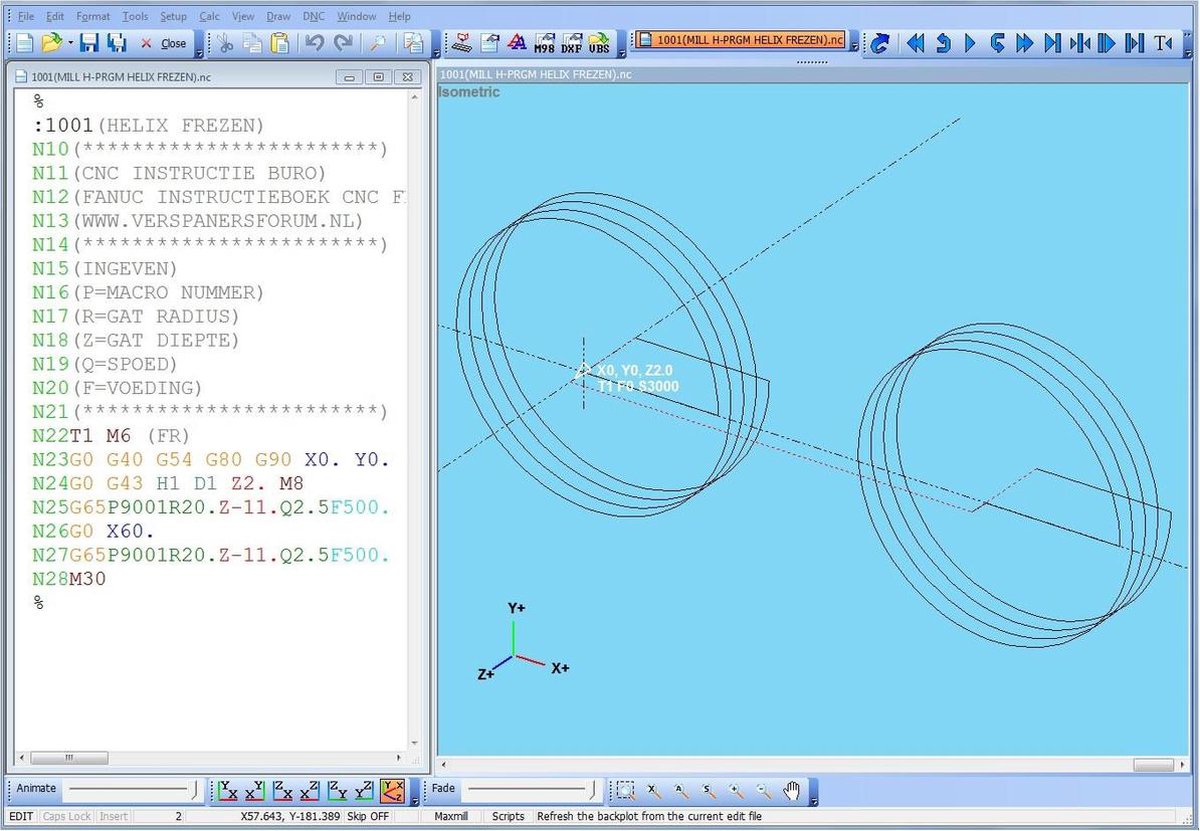Select the Save file icon
Screen dimensions: 1200x831
[88, 43]
